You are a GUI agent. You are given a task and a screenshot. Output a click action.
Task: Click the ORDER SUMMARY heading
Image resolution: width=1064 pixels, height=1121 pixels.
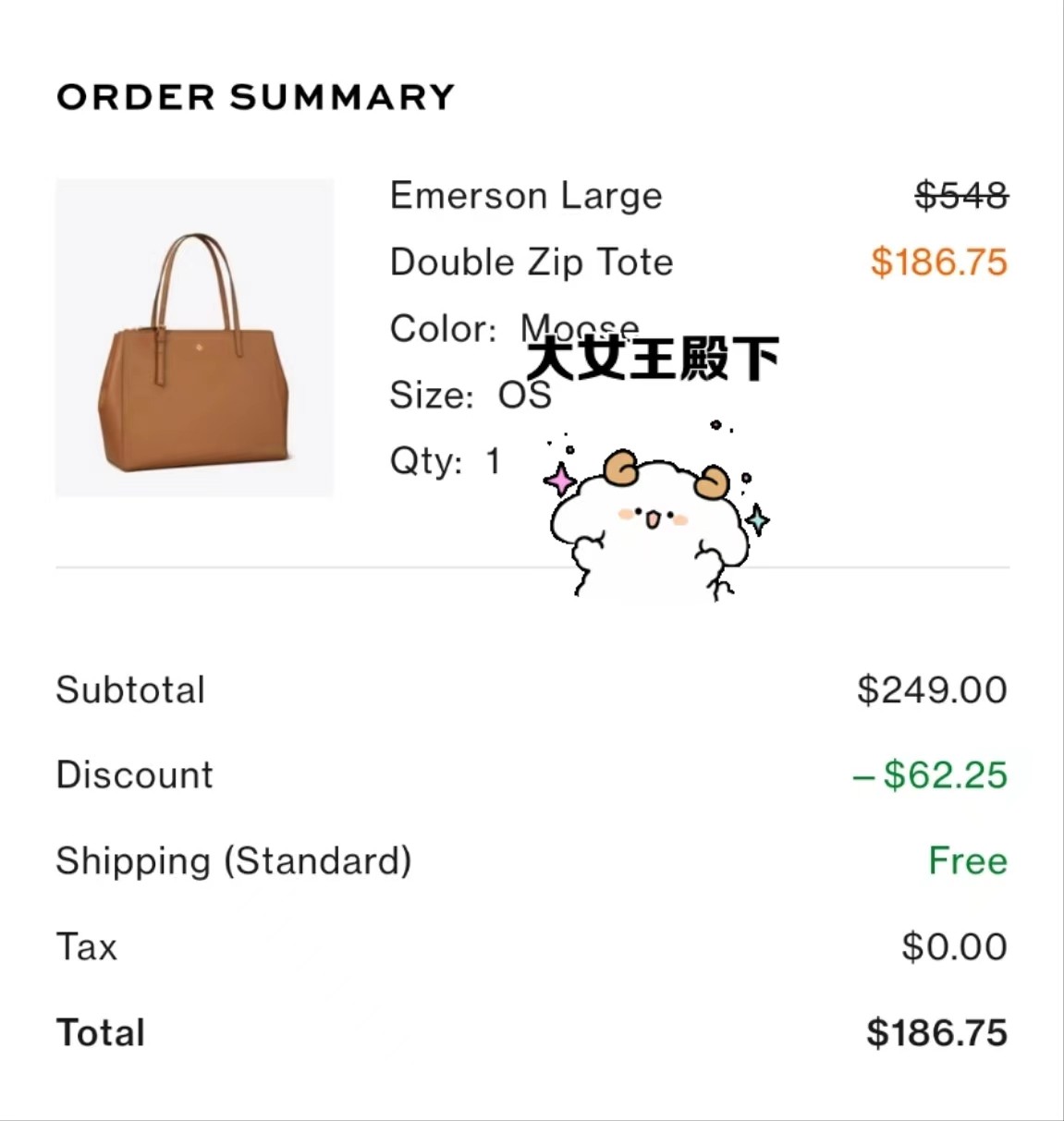(256, 97)
